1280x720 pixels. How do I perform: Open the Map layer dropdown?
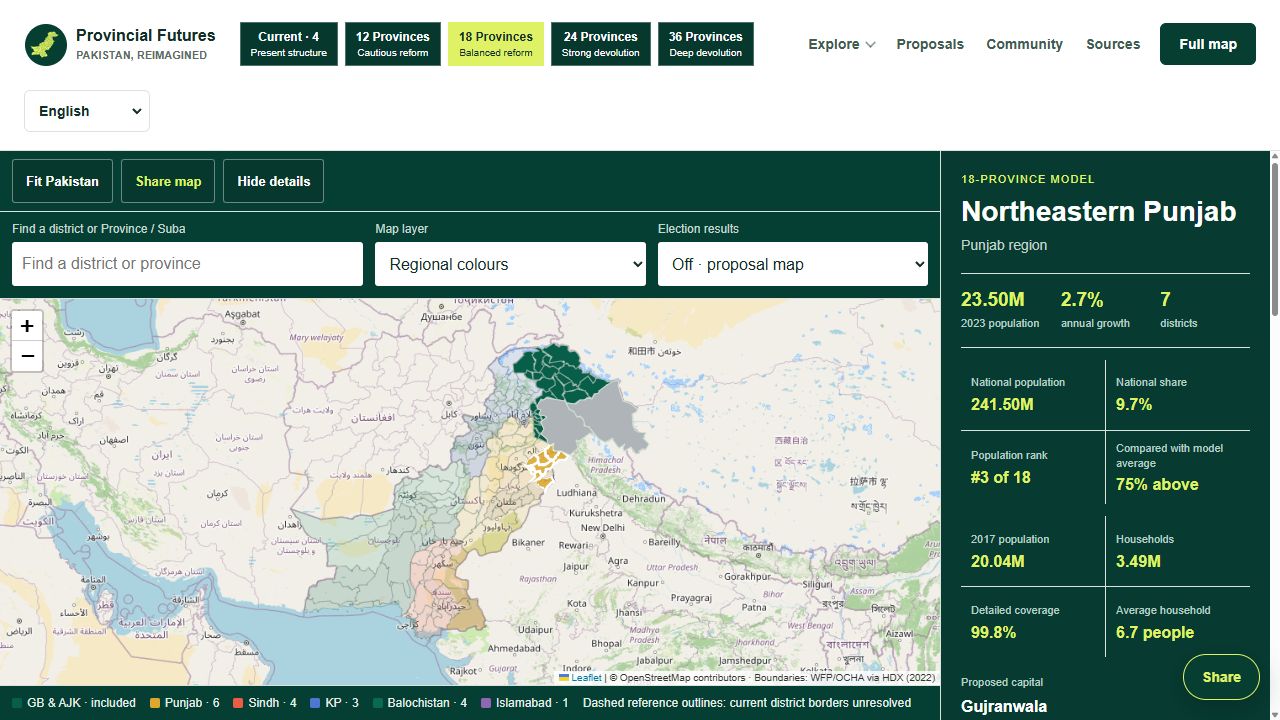pyautogui.click(x=510, y=264)
